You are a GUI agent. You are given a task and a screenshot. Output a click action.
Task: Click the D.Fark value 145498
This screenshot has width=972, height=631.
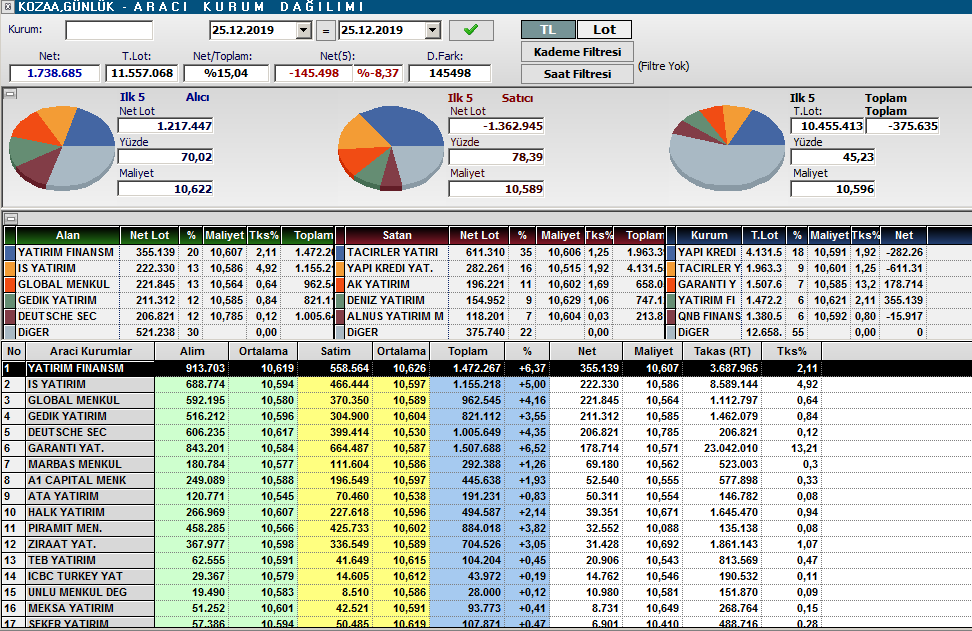450,73
